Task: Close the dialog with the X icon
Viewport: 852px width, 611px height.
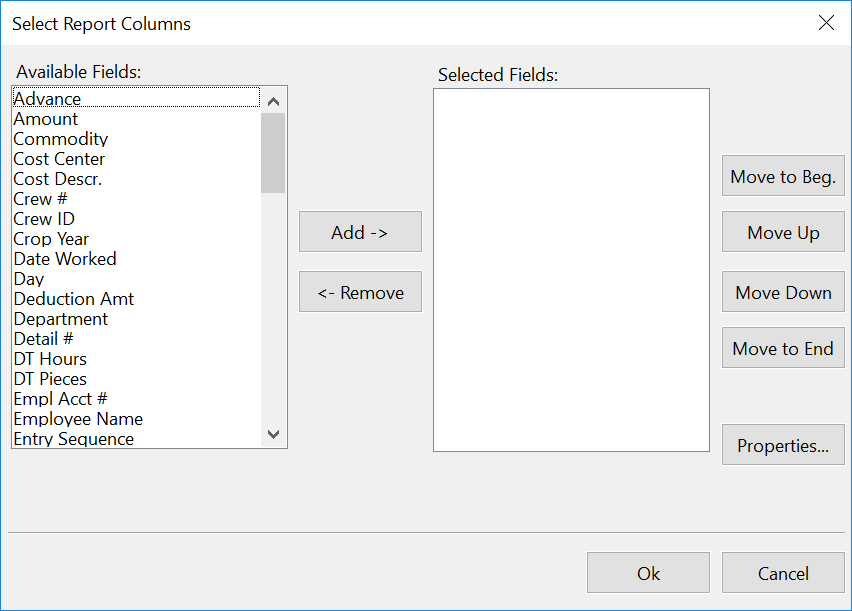Action: (826, 23)
